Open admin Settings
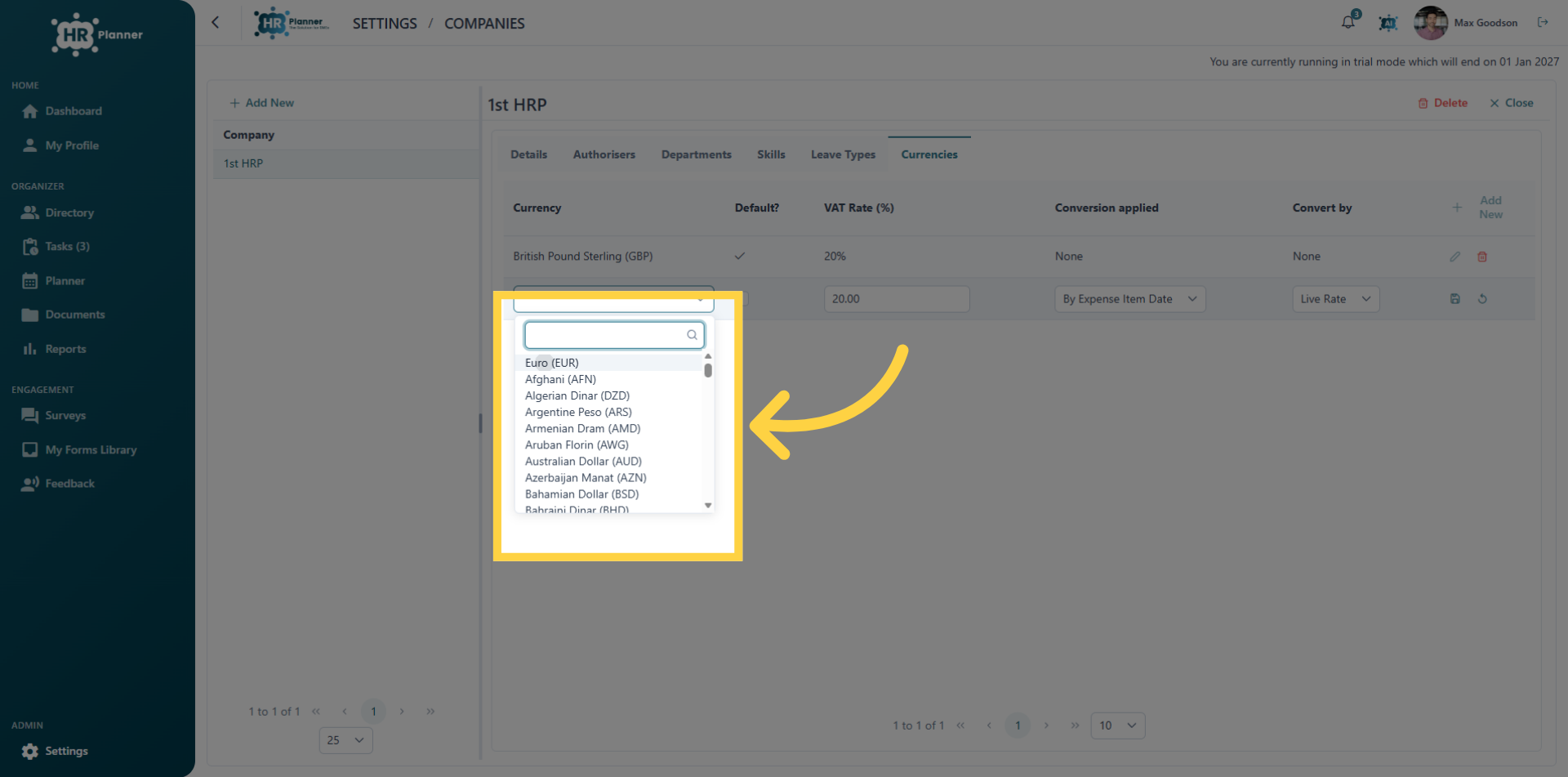The height and width of the screenshot is (777, 1568). coord(56,751)
